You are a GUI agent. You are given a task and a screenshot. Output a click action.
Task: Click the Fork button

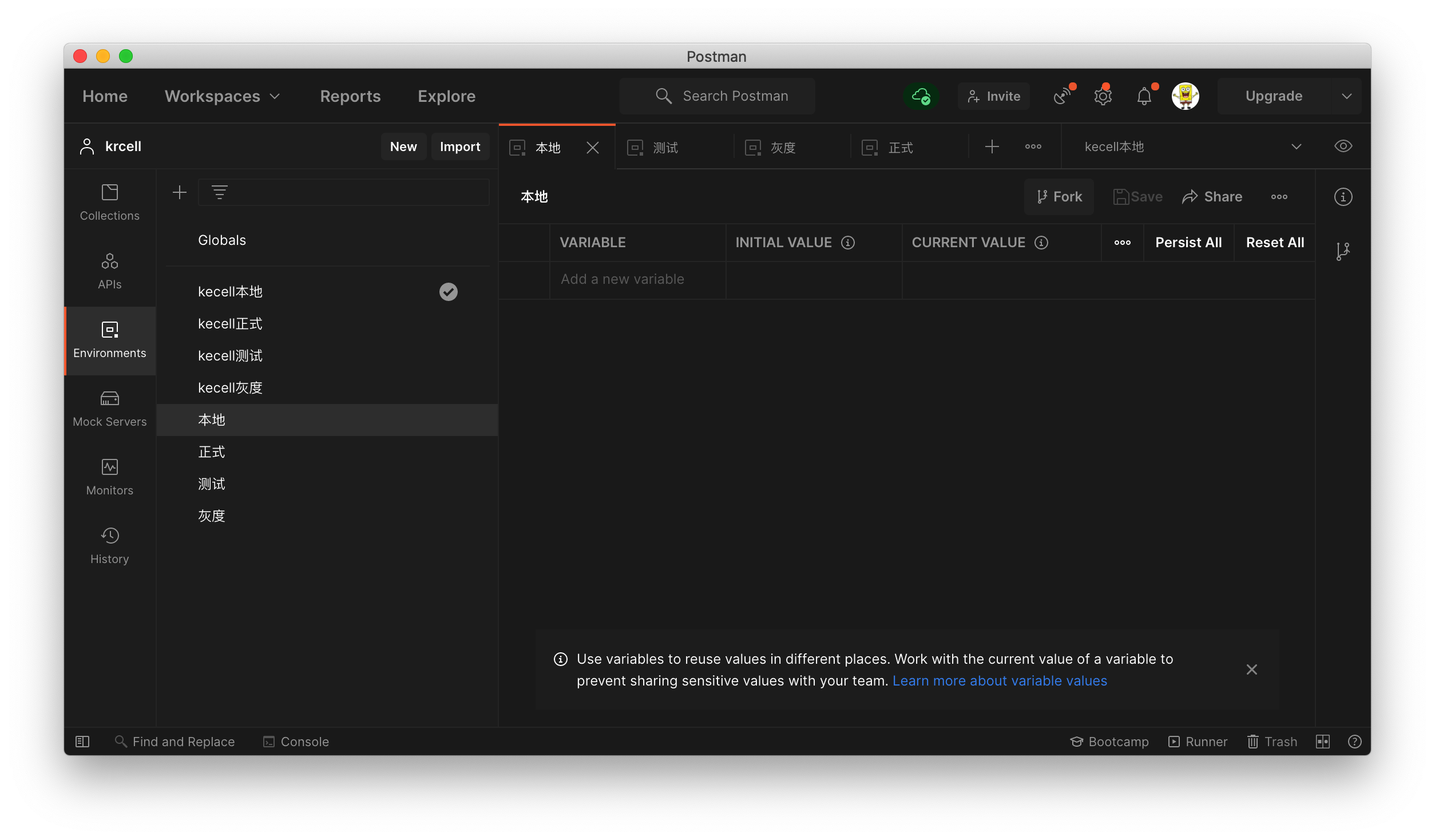[1059, 197]
